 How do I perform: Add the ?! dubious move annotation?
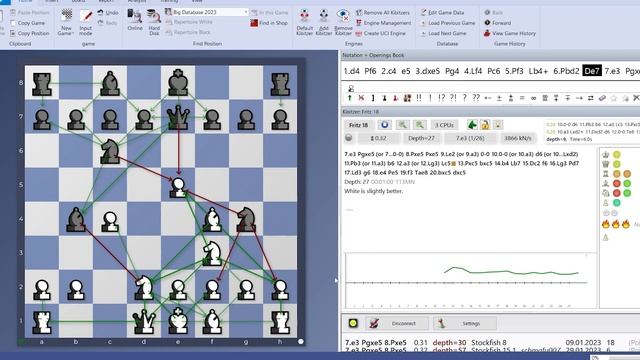coord(453,98)
